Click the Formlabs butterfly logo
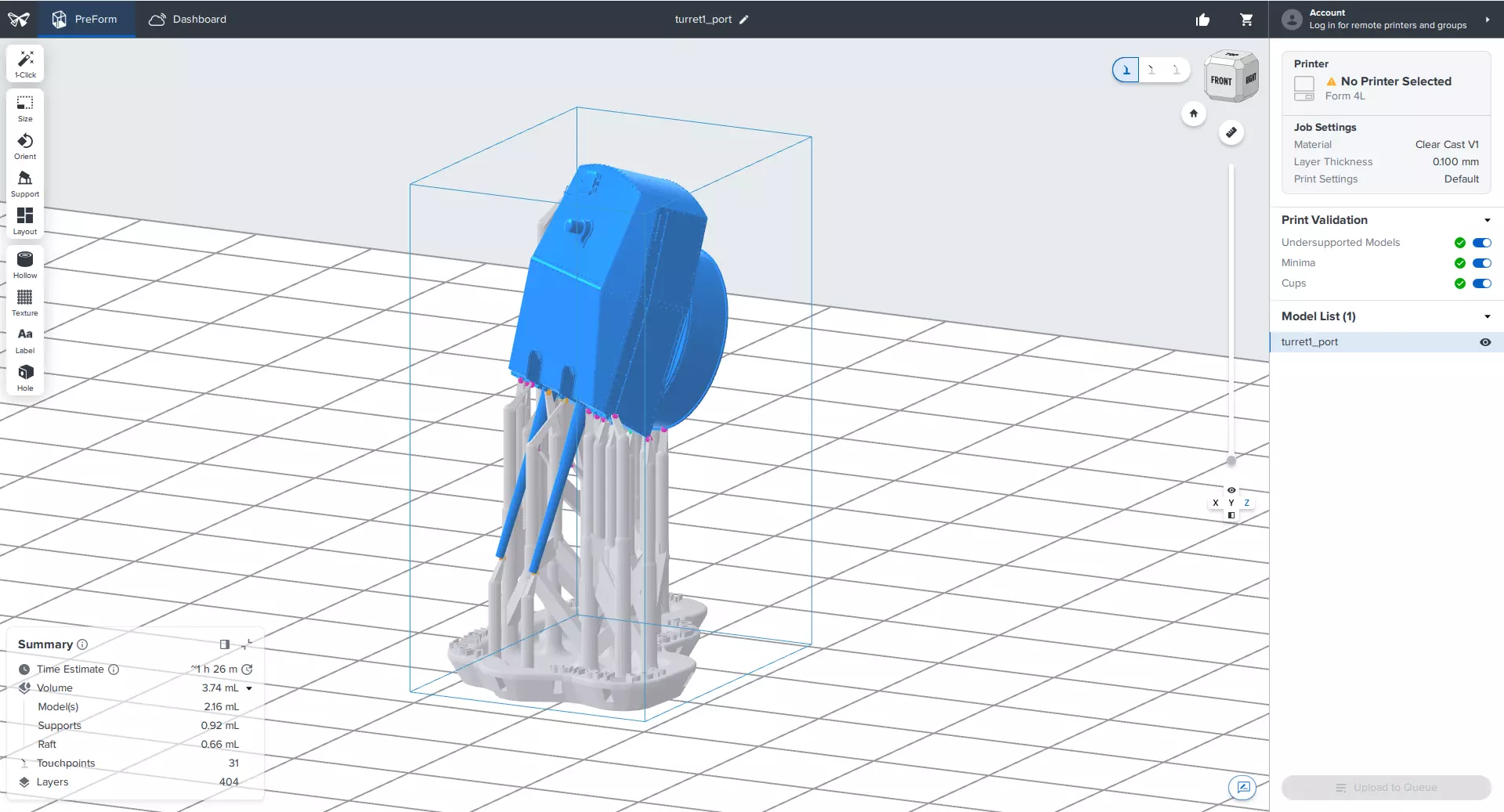This screenshot has width=1504, height=812. [19, 20]
